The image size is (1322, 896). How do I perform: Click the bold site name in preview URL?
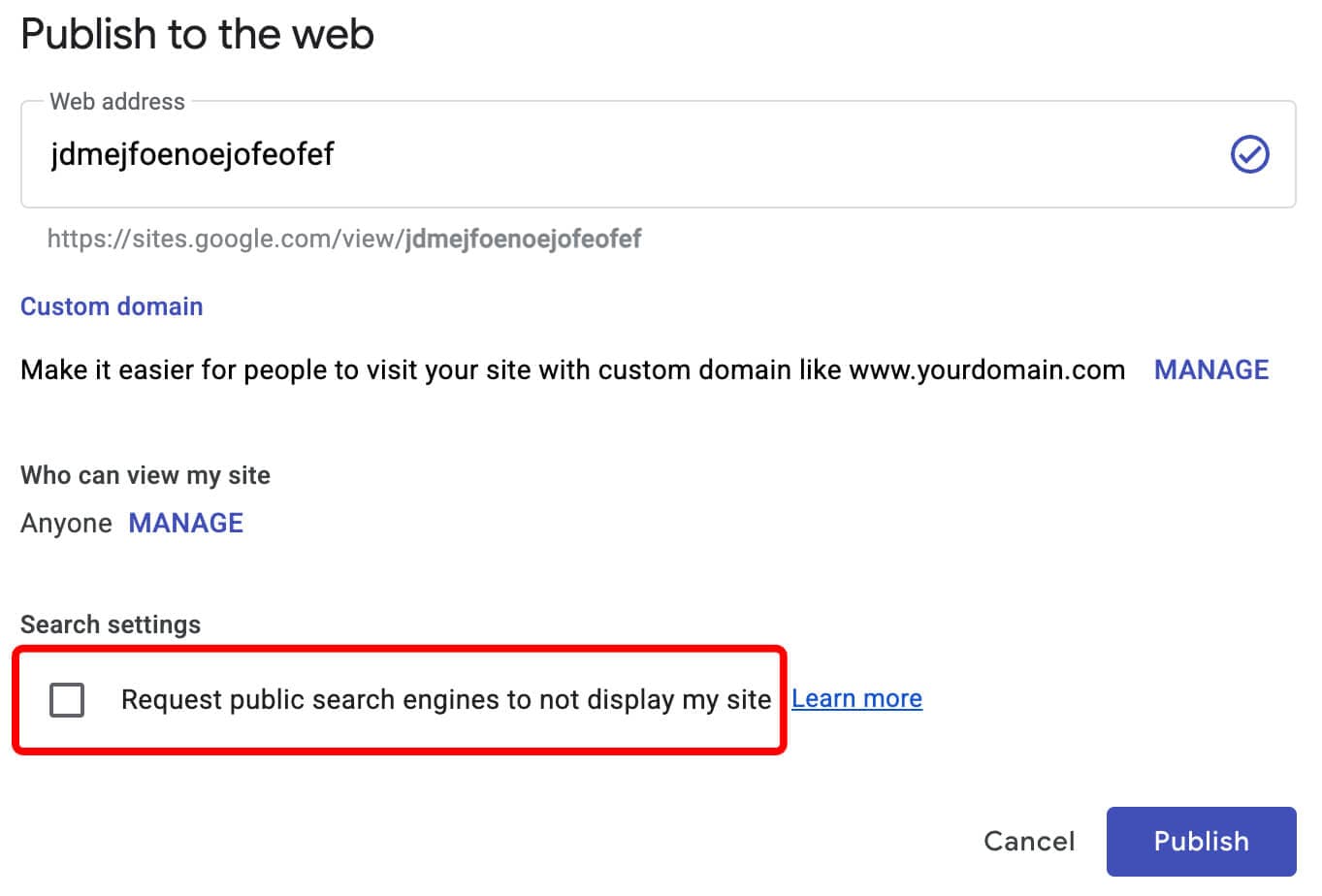click(x=524, y=239)
